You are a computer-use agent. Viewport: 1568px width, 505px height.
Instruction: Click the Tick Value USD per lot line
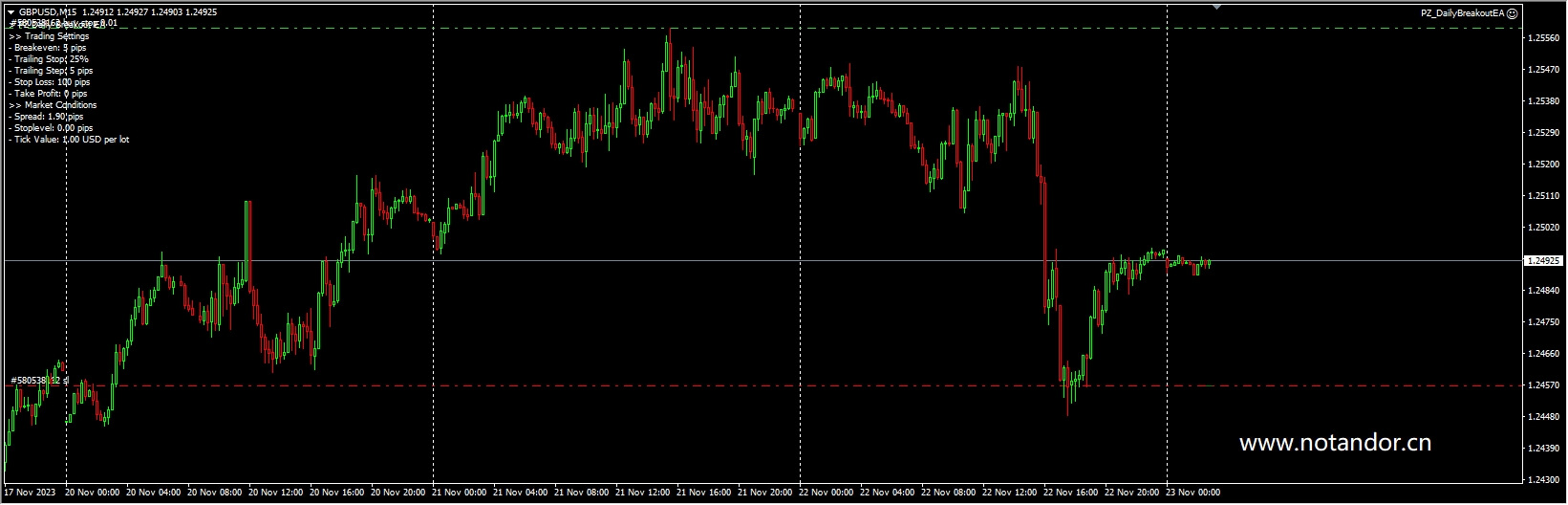tap(70, 140)
